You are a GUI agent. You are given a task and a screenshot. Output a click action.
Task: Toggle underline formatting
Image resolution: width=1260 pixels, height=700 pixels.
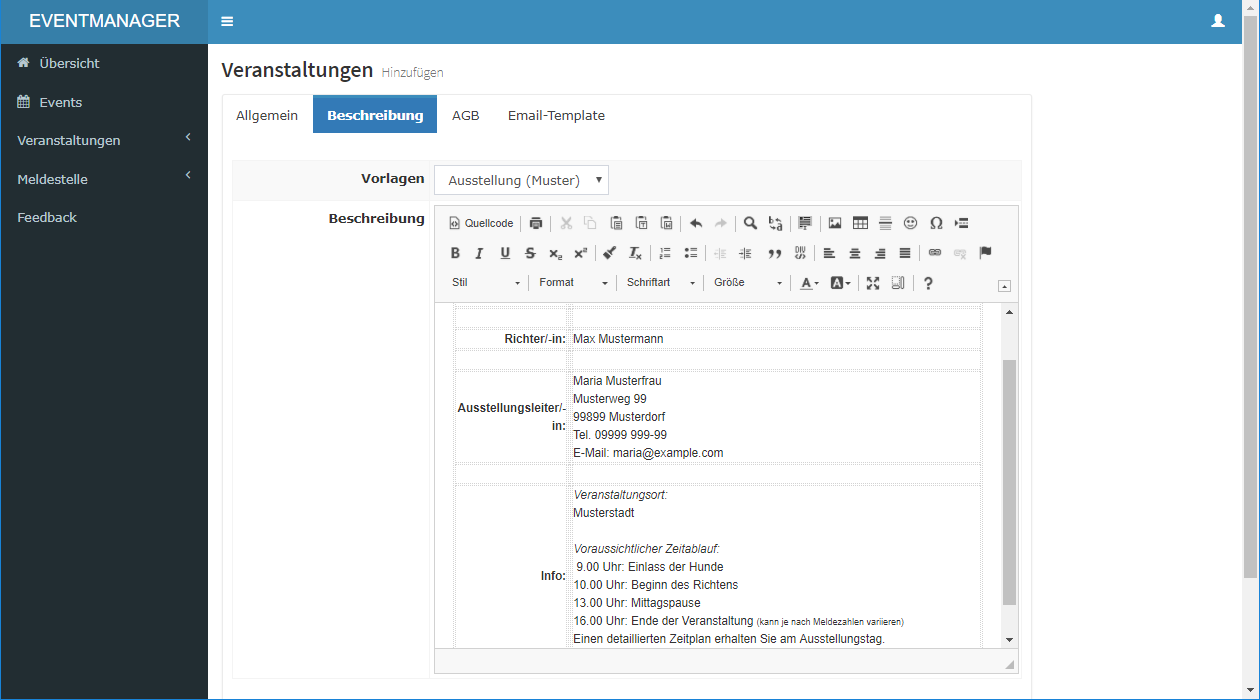pos(505,253)
